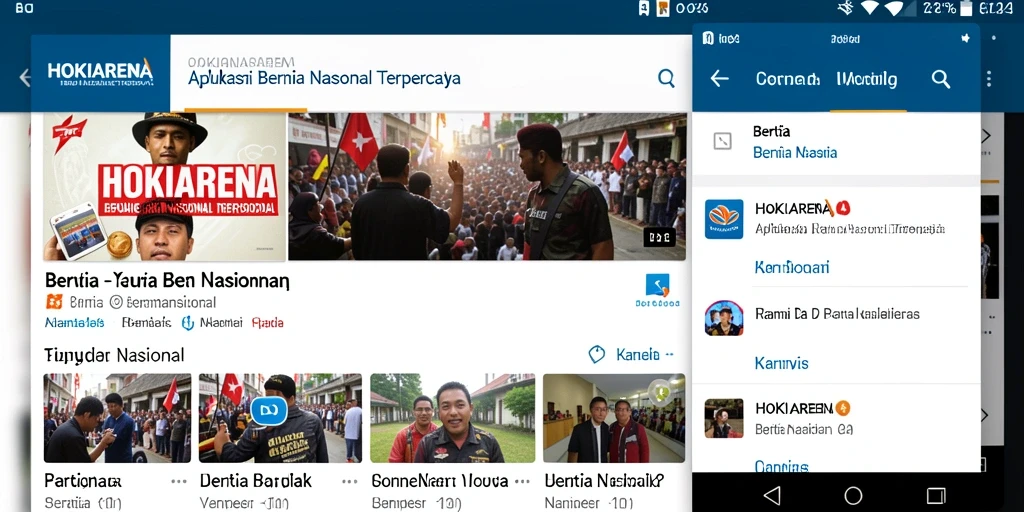Image resolution: width=1024 pixels, height=512 pixels.
Task: Select the Bemaiis tag
Action: [146, 323]
